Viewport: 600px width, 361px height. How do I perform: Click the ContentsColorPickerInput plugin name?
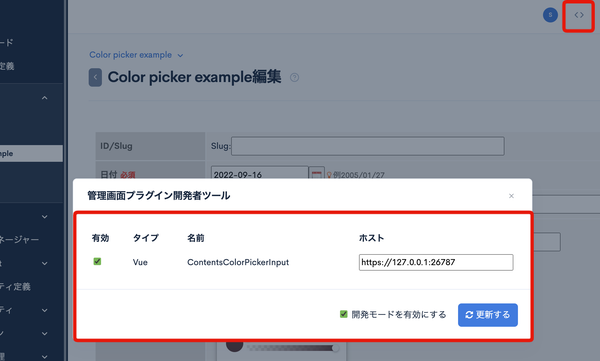point(238,262)
